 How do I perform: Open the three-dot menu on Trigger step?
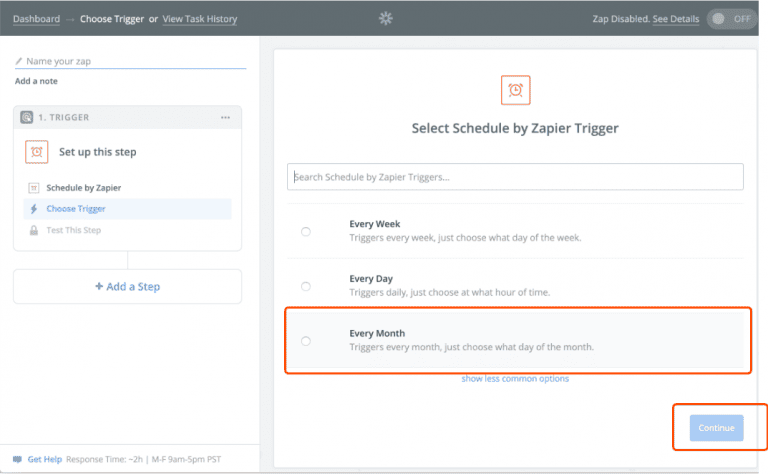tap(226, 117)
